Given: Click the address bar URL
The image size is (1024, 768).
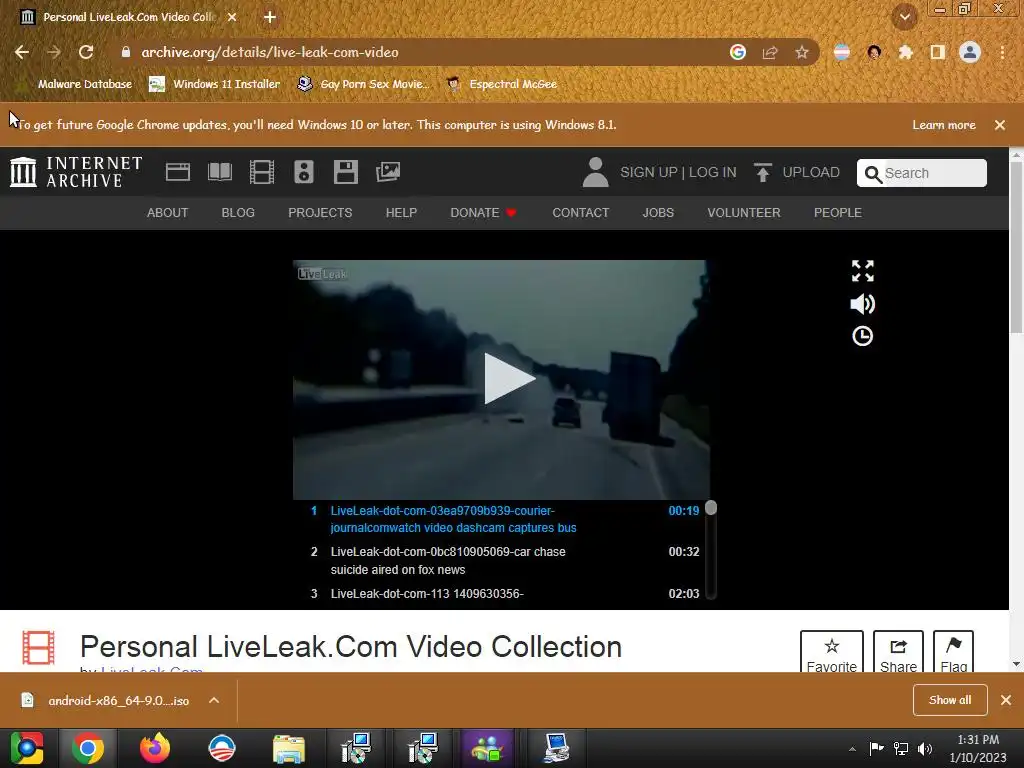Looking at the screenshot, I should point(270,52).
